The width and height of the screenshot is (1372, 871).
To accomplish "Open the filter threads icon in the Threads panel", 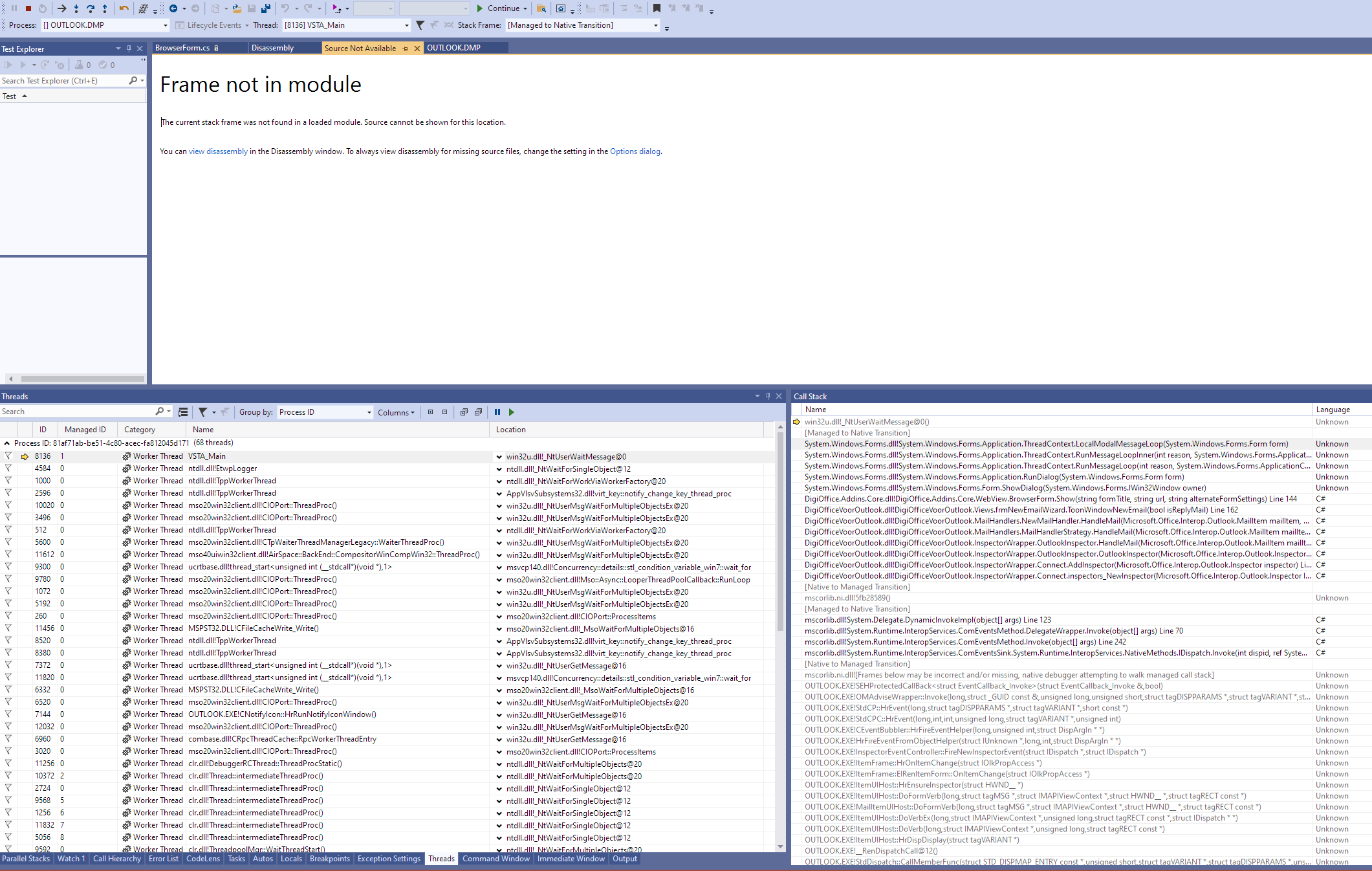I will (x=202, y=412).
